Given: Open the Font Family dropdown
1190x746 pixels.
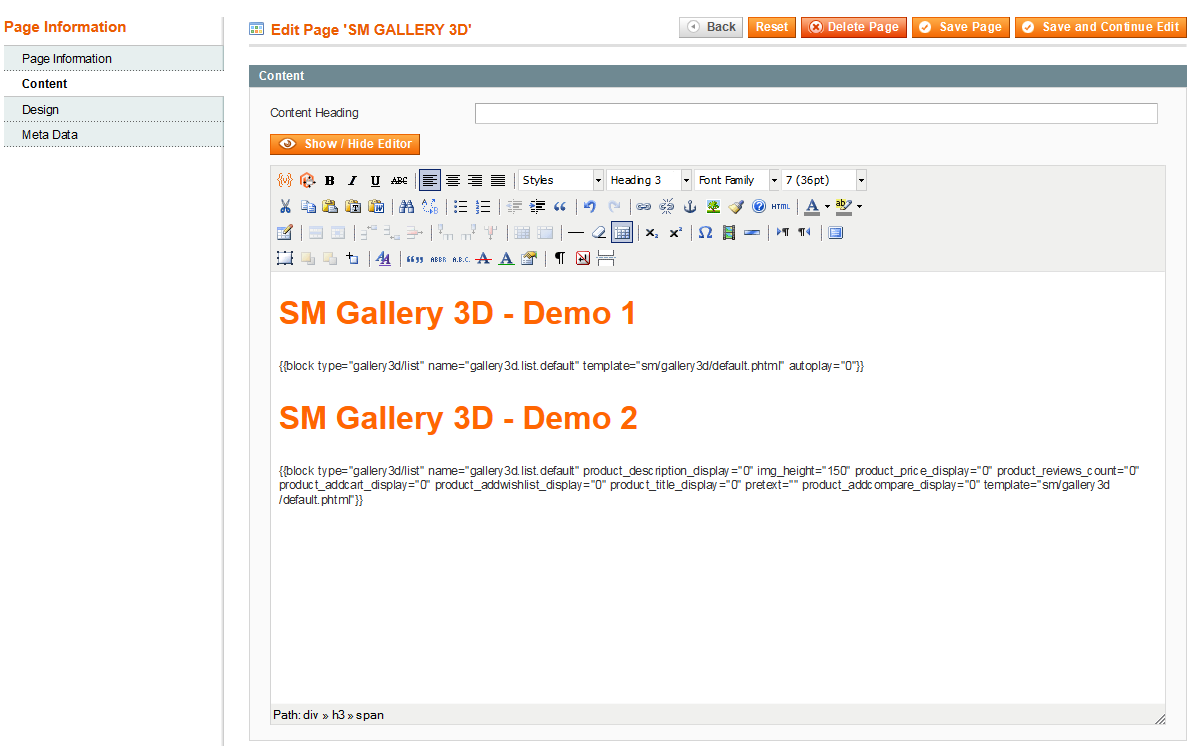Looking at the screenshot, I should pyautogui.click(x=737, y=181).
